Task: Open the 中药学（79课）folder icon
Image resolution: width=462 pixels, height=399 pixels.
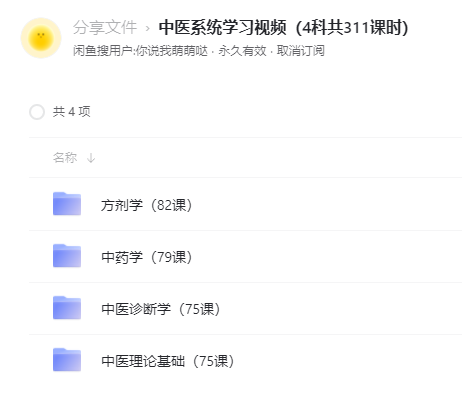Action: [67, 256]
